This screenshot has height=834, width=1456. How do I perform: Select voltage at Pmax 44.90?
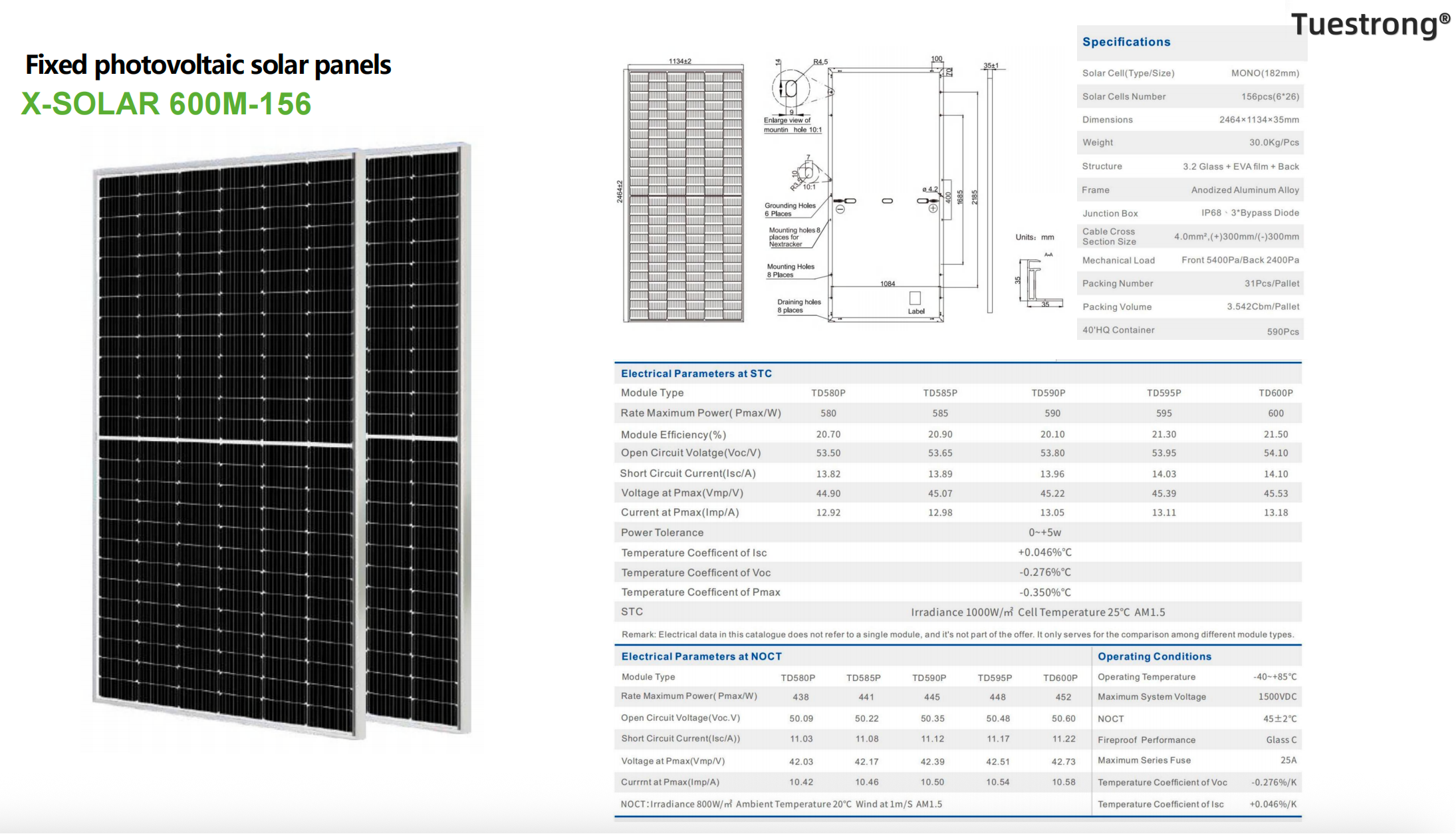tap(828, 493)
